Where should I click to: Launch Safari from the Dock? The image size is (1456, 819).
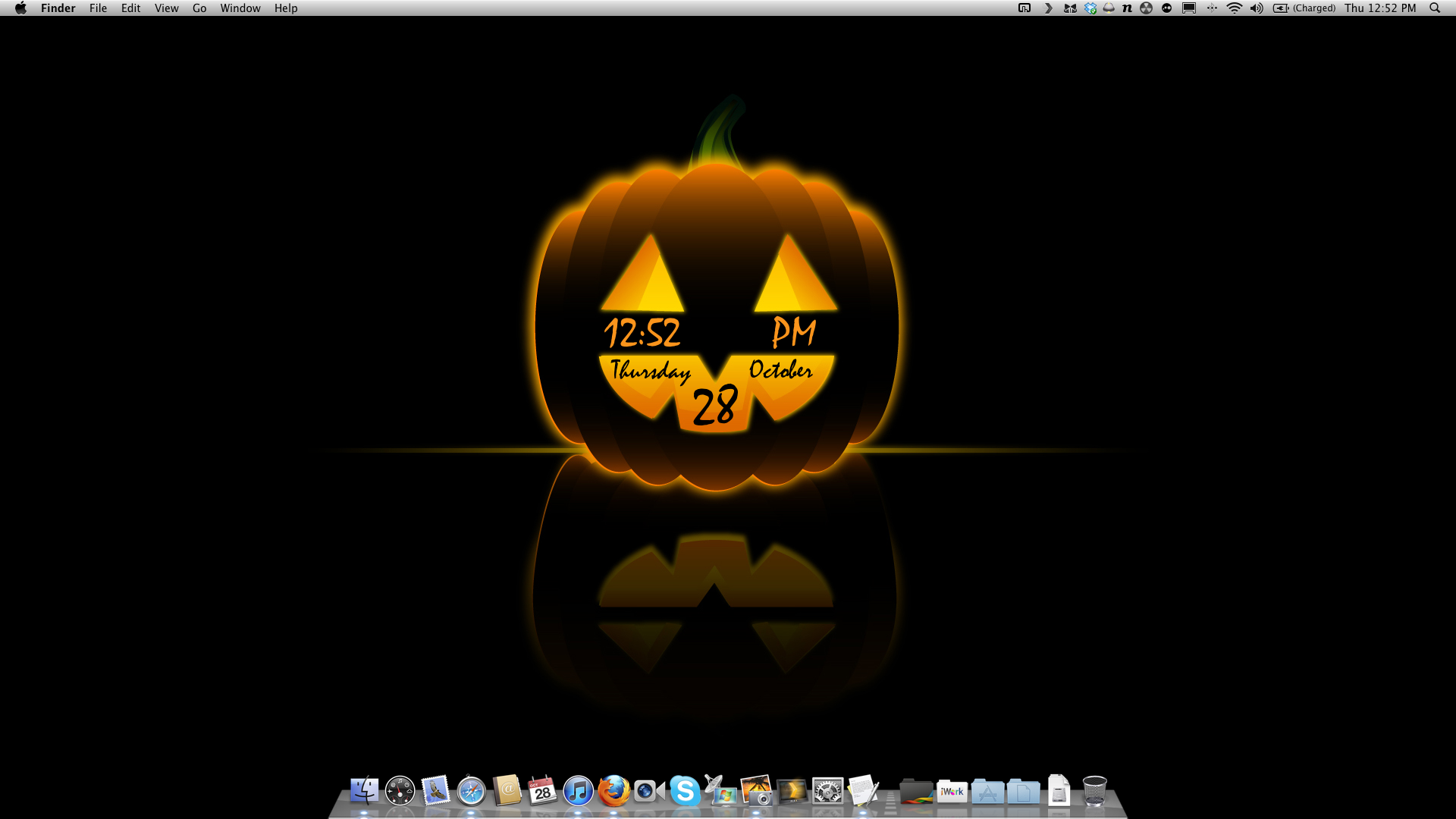471,791
